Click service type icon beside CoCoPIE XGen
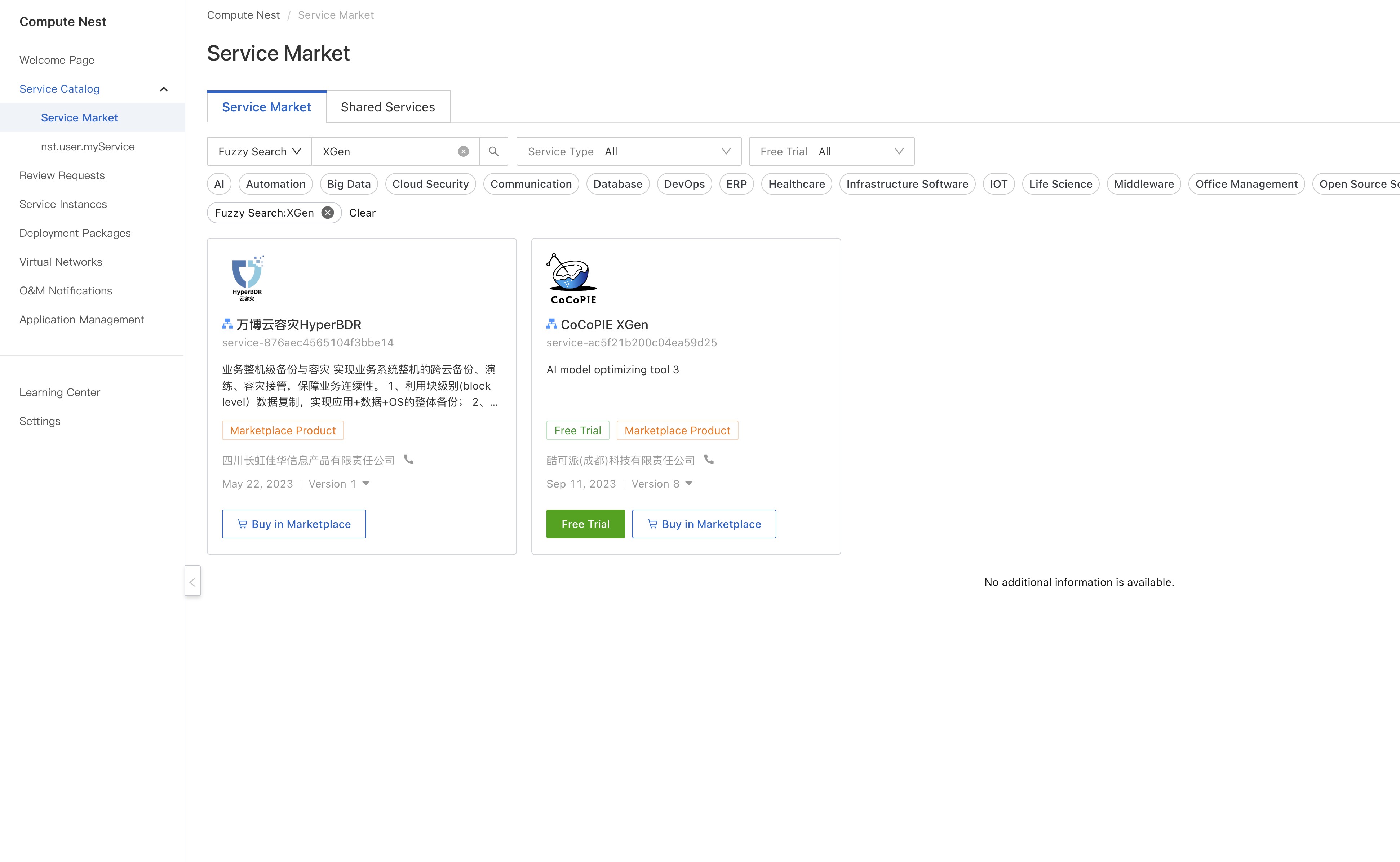This screenshot has height=862, width=1400. (x=551, y=324)
